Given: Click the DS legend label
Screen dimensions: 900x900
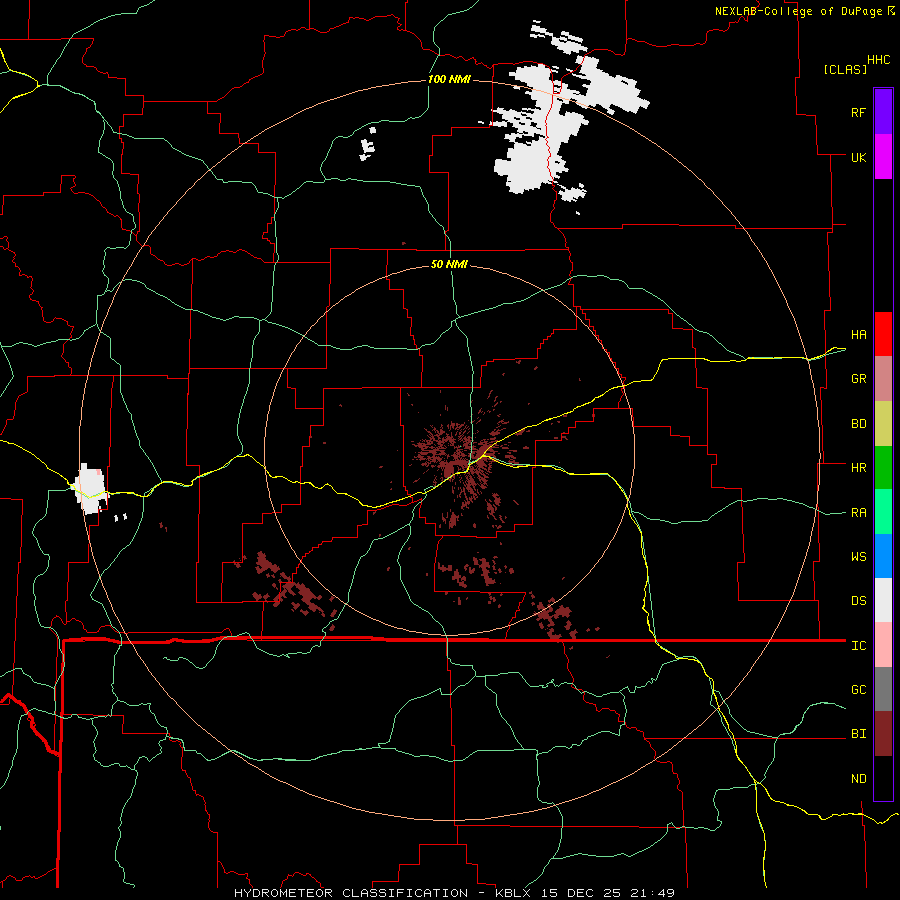Looking at the screenshot, I should [x=858, y=601].
